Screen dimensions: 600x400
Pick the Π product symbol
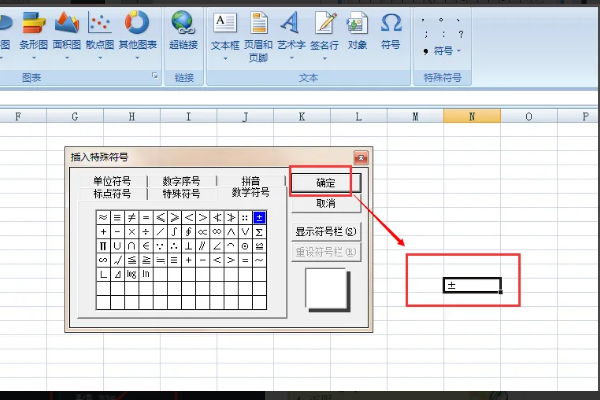[103, 246]
